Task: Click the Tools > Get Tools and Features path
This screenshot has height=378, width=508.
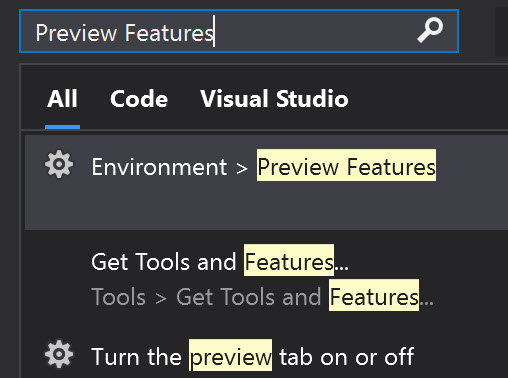Action: [x=263, y=296]
